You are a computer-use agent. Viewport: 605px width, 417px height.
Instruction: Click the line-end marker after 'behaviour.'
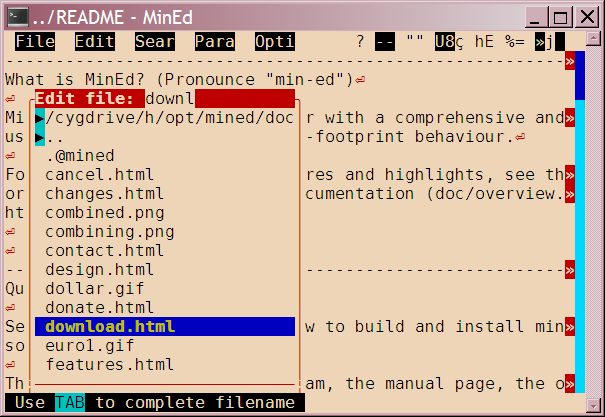520,137
